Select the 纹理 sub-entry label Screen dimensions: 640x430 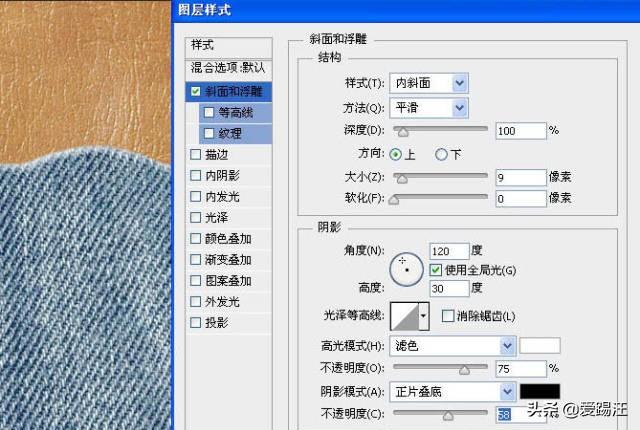click(230, 133)
